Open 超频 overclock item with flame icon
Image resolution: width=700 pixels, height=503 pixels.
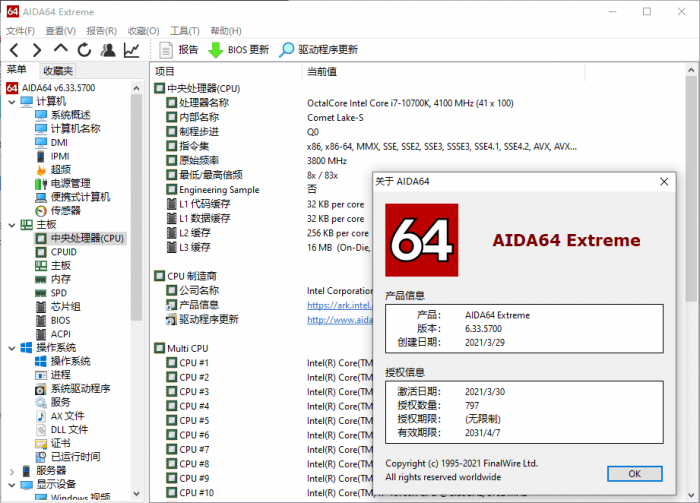click(60, 170)
